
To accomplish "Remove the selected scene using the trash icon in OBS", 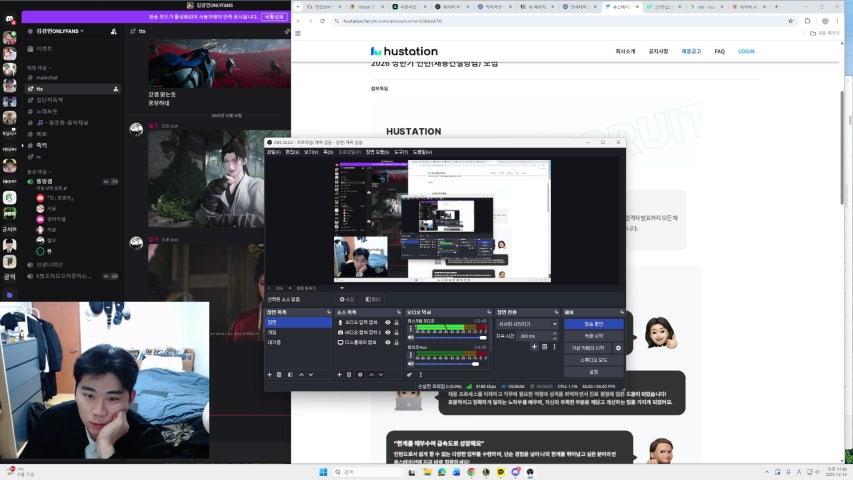I will 279,374.
